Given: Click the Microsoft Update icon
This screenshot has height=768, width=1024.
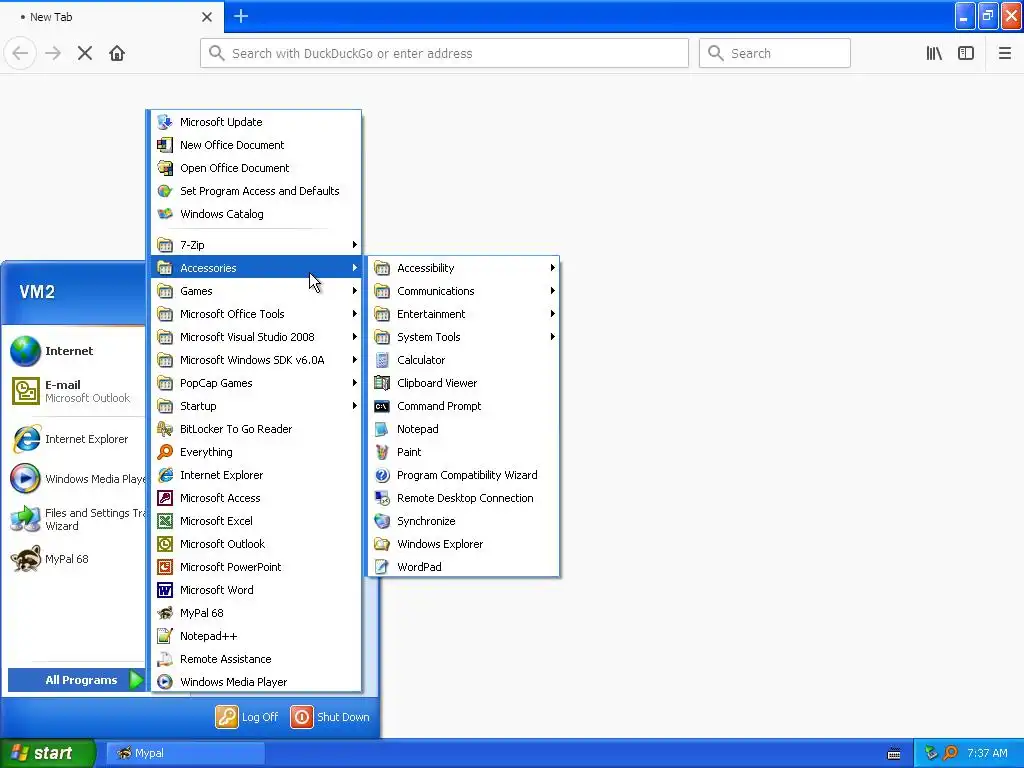Looking at the screenshot, I should pyautogui.click(x=165, y=121).
